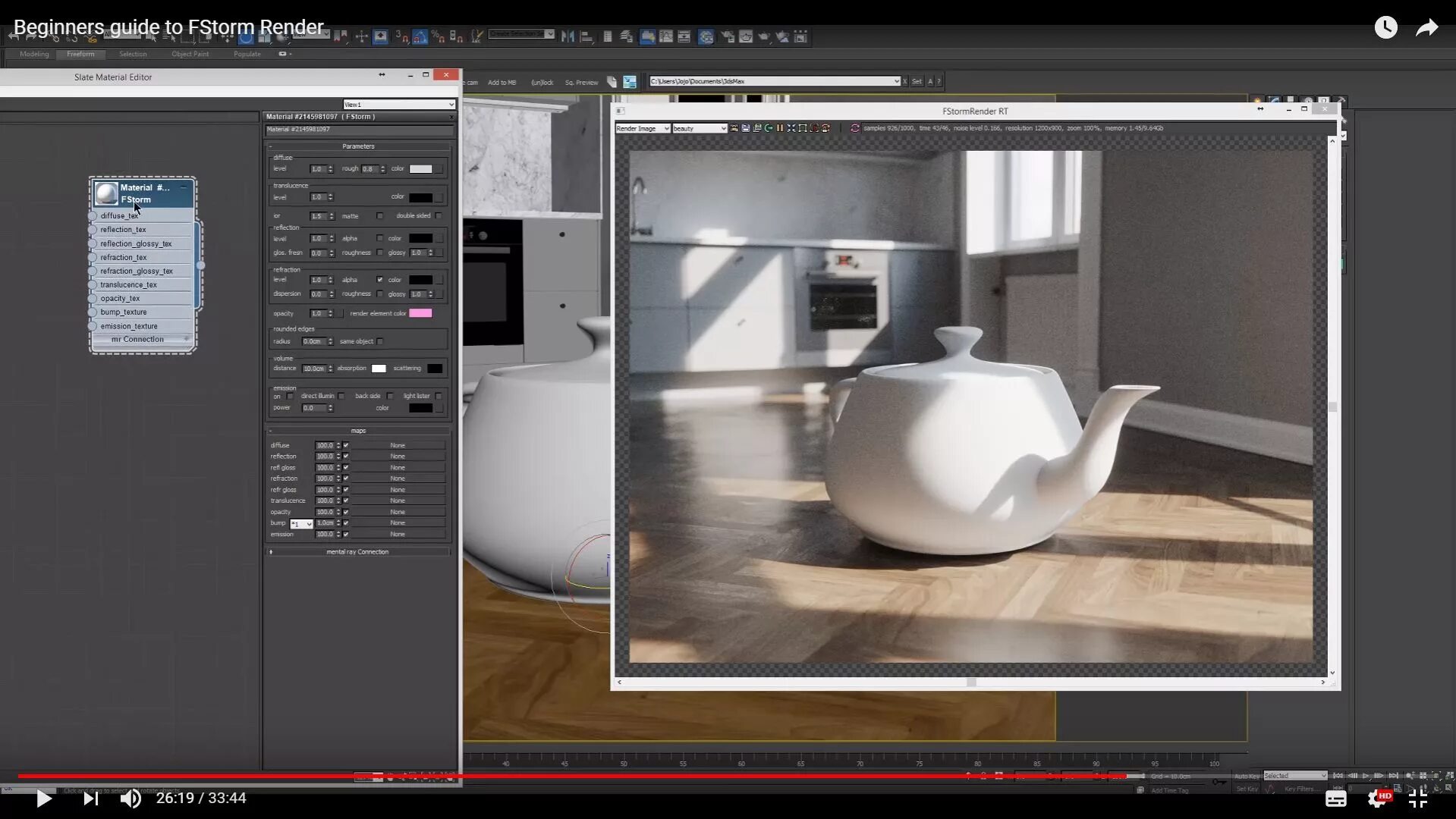Toggle the light lister checkbox
Screen dimensions: 1456x819
(x=439, y=396)
